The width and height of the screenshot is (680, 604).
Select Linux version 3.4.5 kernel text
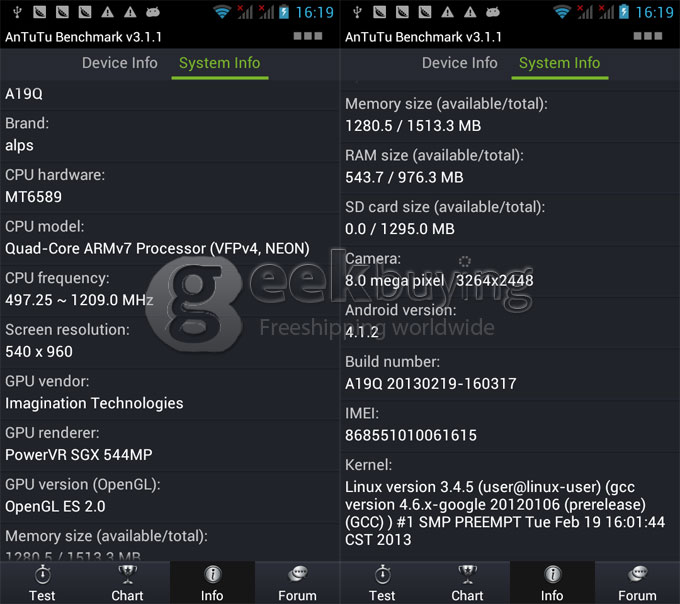coord(505,513)
